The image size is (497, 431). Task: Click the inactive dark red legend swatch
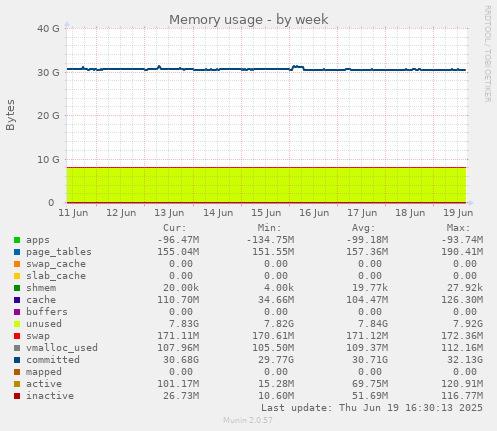(17, 396)
